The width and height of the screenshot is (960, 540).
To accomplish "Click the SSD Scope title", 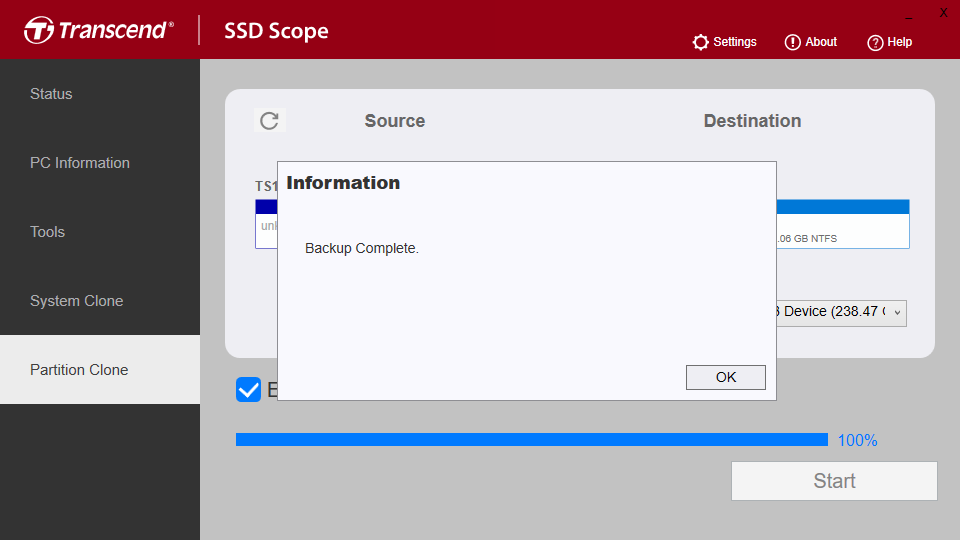I will [276, 31].
